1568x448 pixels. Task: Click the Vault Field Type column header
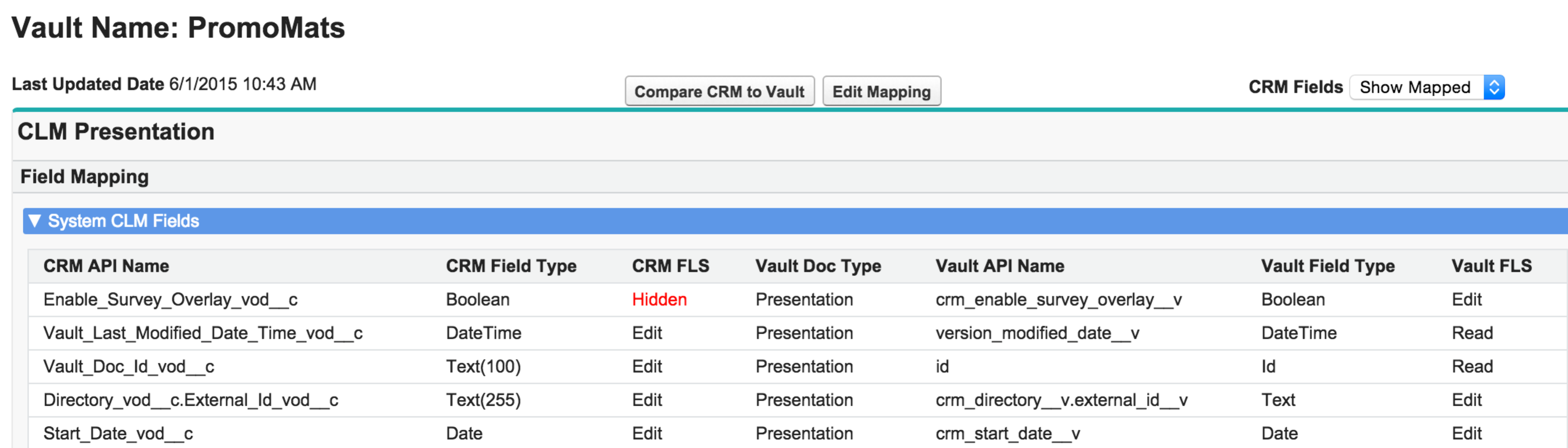(x=1327, y=266)
